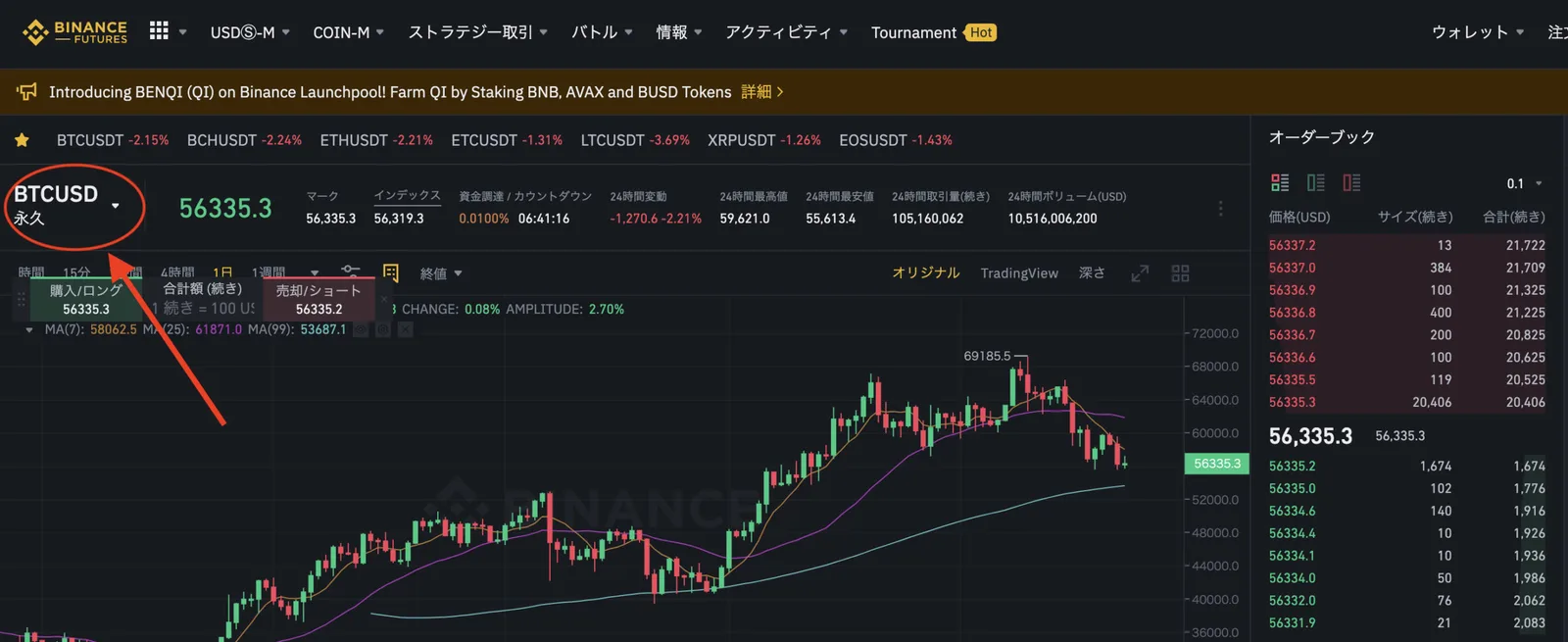Click the インデックス index price label
The width and height of the screenshot is (1568, 642).
tap(407, 195)
